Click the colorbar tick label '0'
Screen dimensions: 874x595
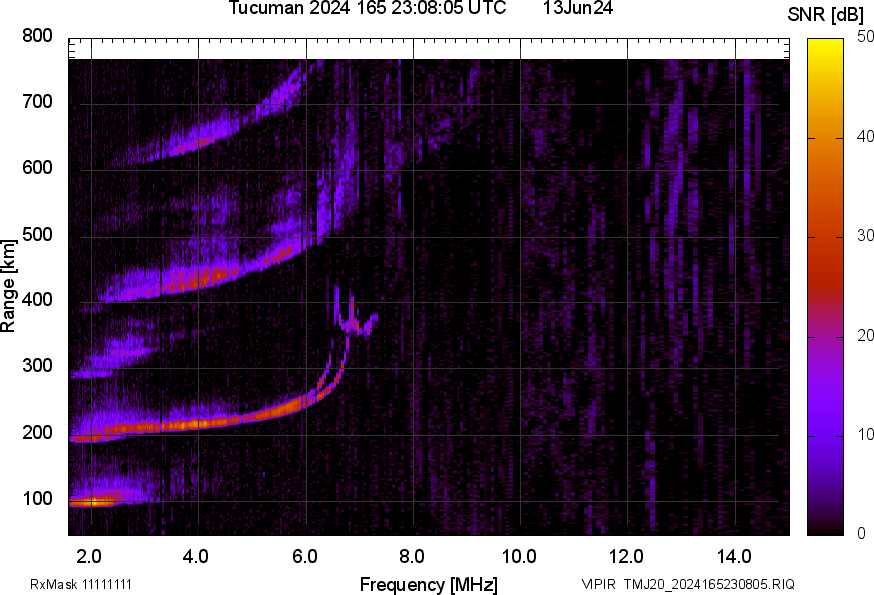[862, 534]
